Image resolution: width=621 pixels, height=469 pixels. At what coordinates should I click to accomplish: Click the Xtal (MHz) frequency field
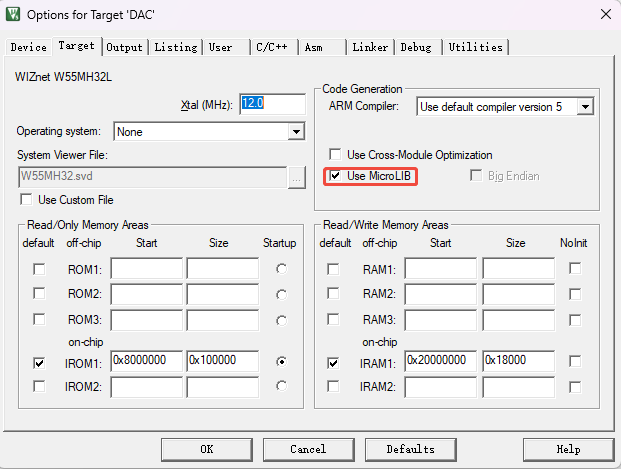coord(272,105)
